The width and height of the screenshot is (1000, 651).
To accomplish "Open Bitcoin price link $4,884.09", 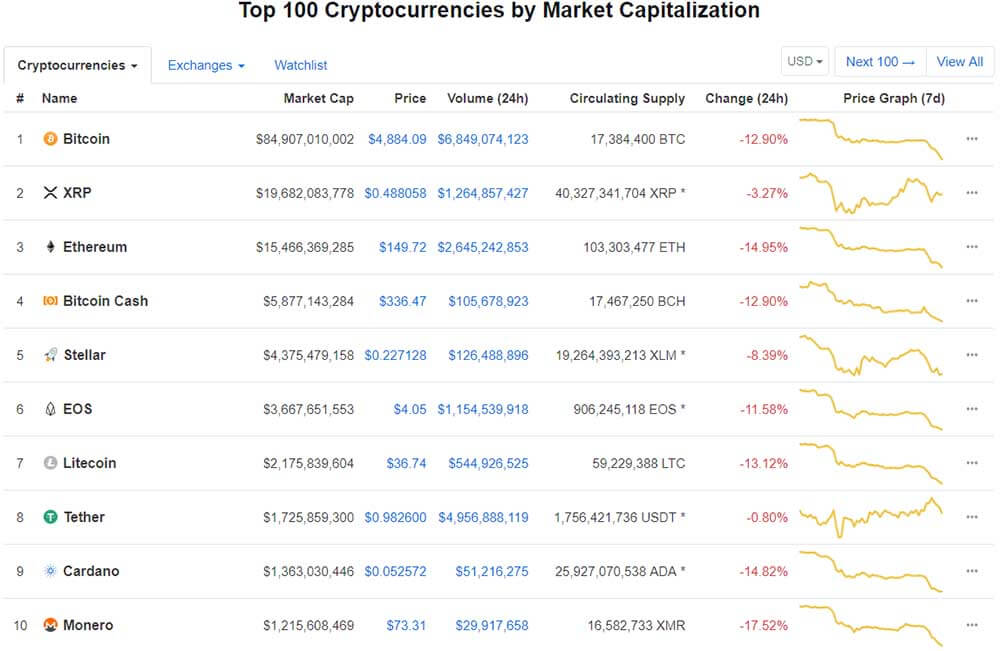I will (397, 139).
